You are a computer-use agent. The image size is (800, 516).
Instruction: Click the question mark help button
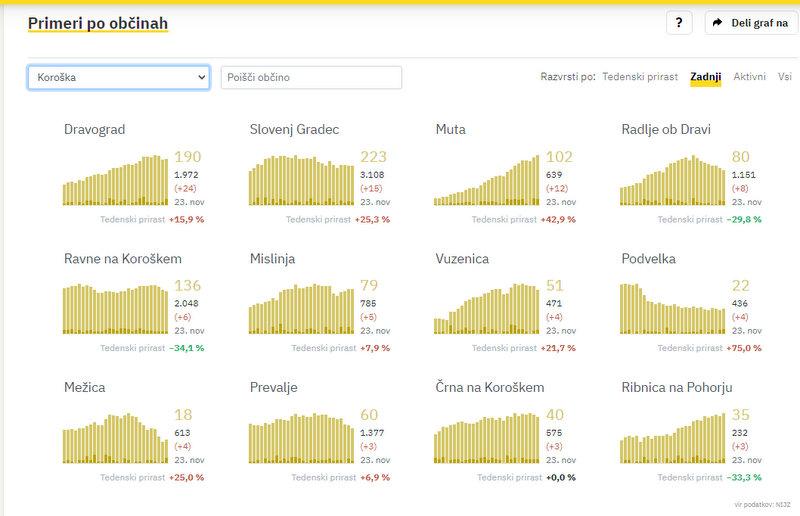pos(677,23)
